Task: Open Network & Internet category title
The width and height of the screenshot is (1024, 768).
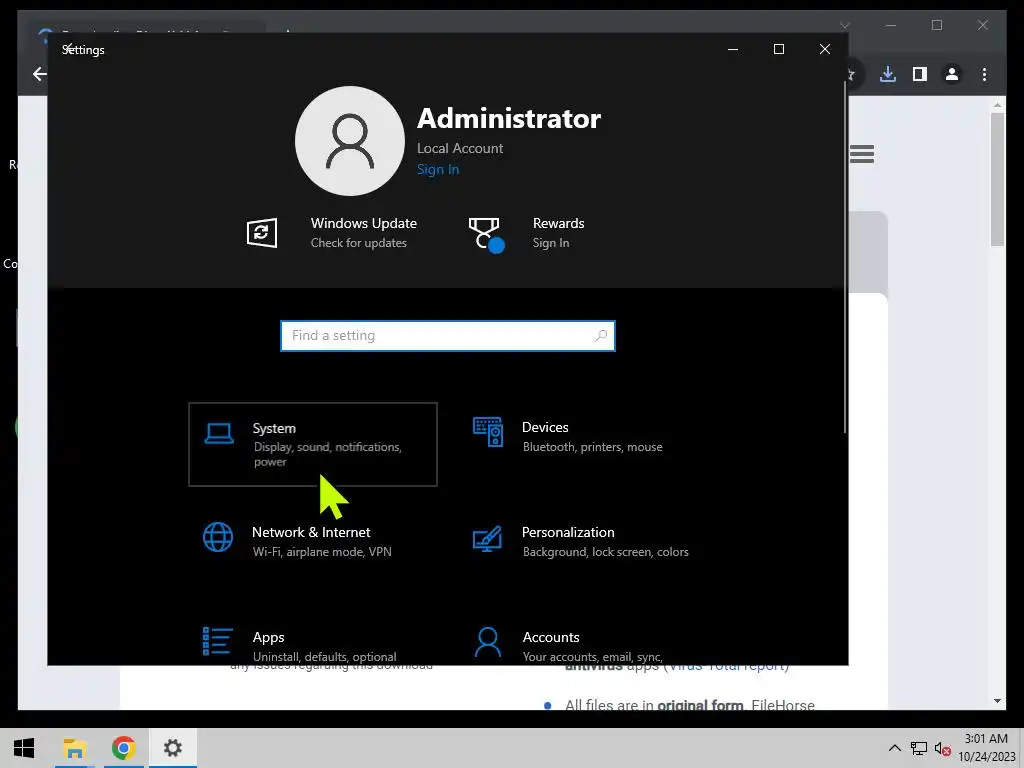Action: [311, 532]
